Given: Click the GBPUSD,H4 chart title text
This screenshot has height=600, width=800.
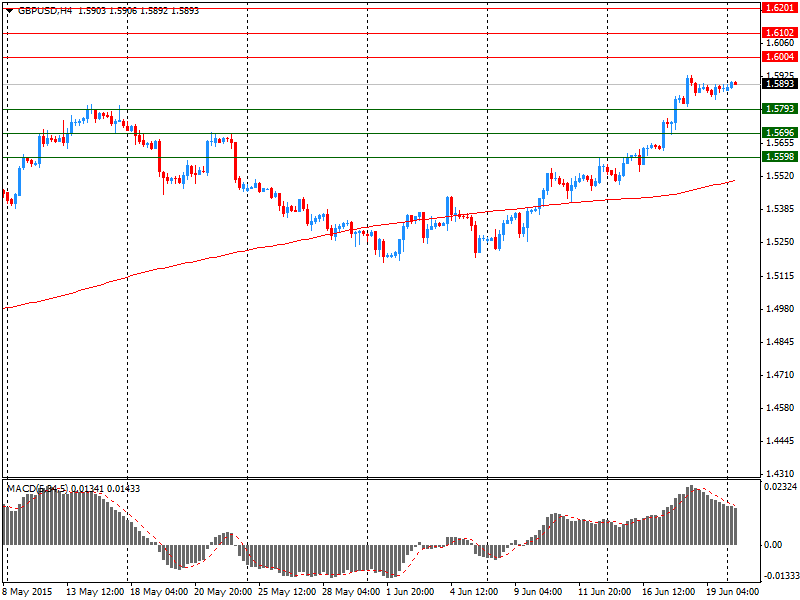Looking at the screenshot, I should [x=45, y=11].
